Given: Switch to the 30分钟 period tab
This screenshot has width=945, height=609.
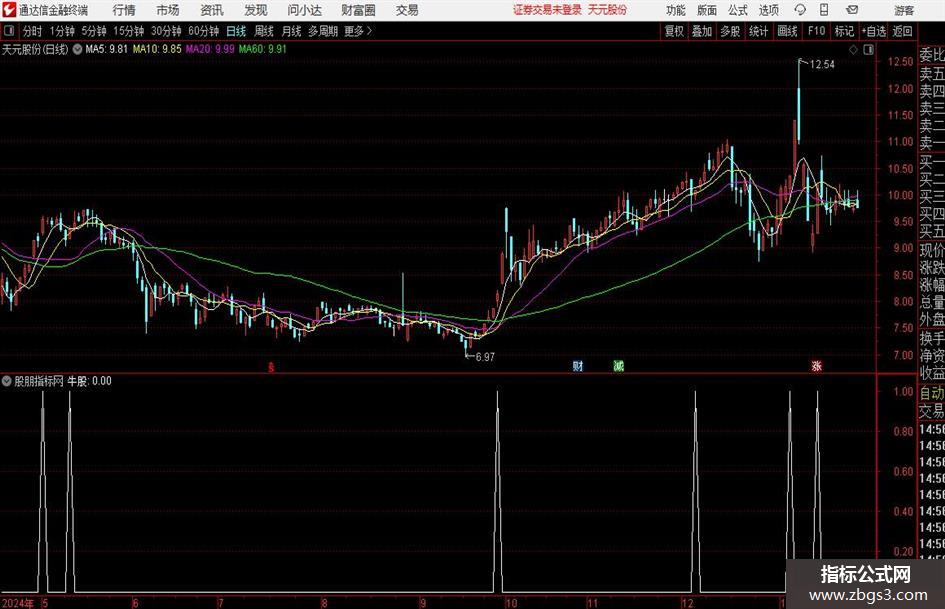Looking at the screenshot, I should pos(166,31).
